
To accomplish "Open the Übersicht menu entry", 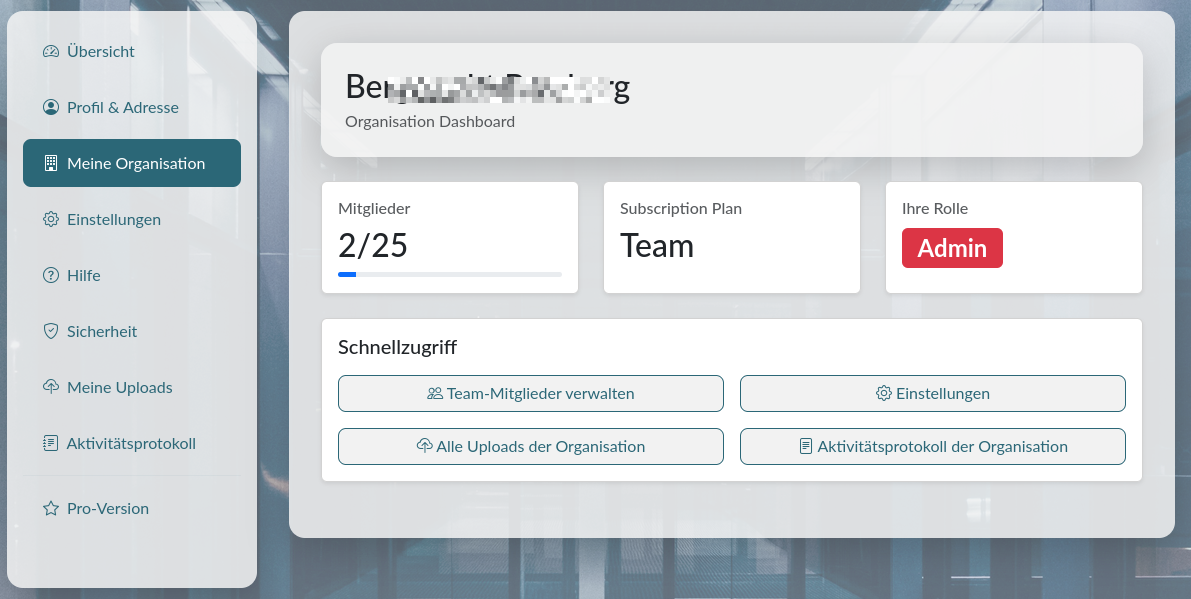I will [132, 52].
